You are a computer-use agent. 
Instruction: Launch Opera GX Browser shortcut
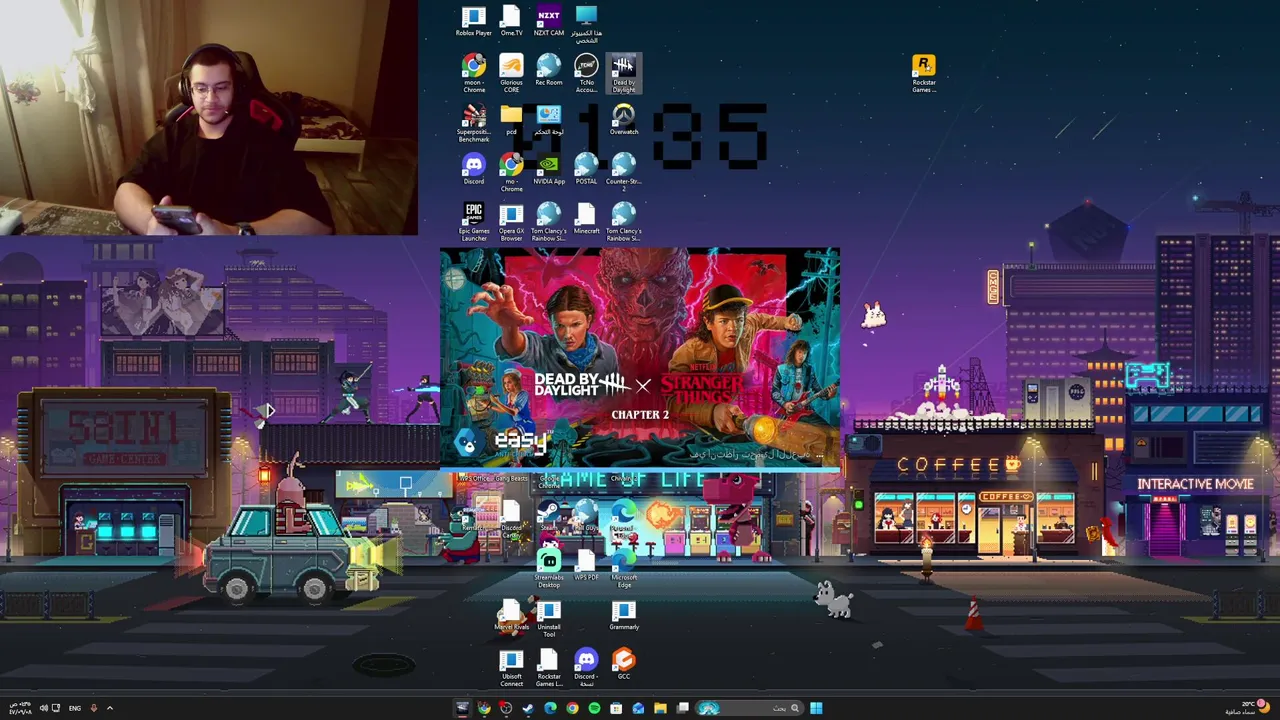point(511,222)
